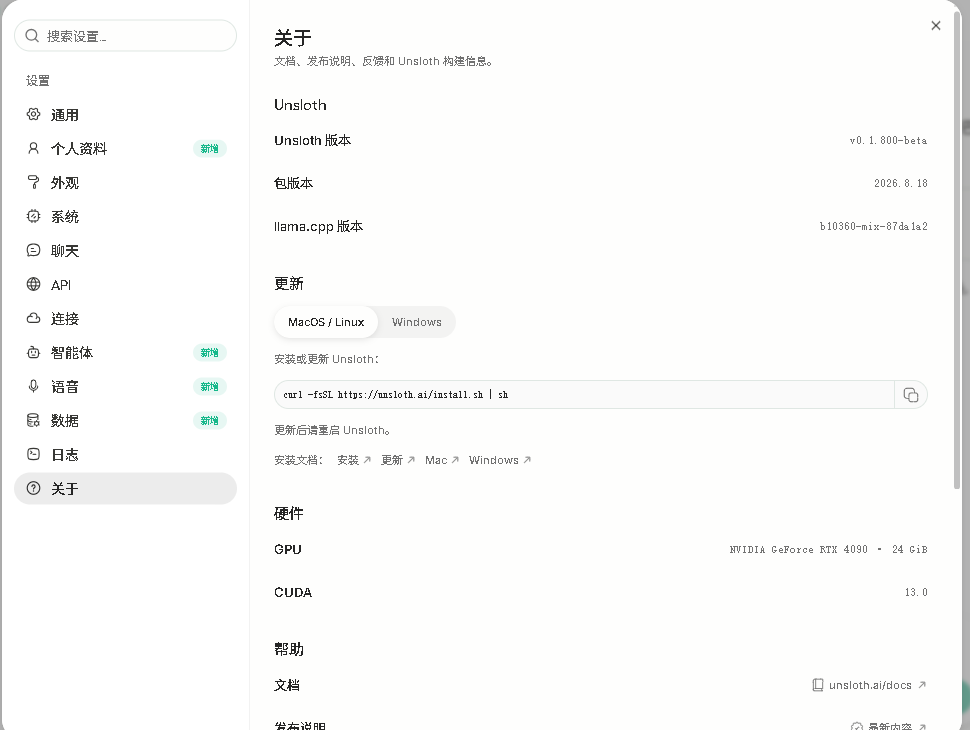970x730 pixels.
Task: Go to 数据 settings
Action: [x=126, y=421]
